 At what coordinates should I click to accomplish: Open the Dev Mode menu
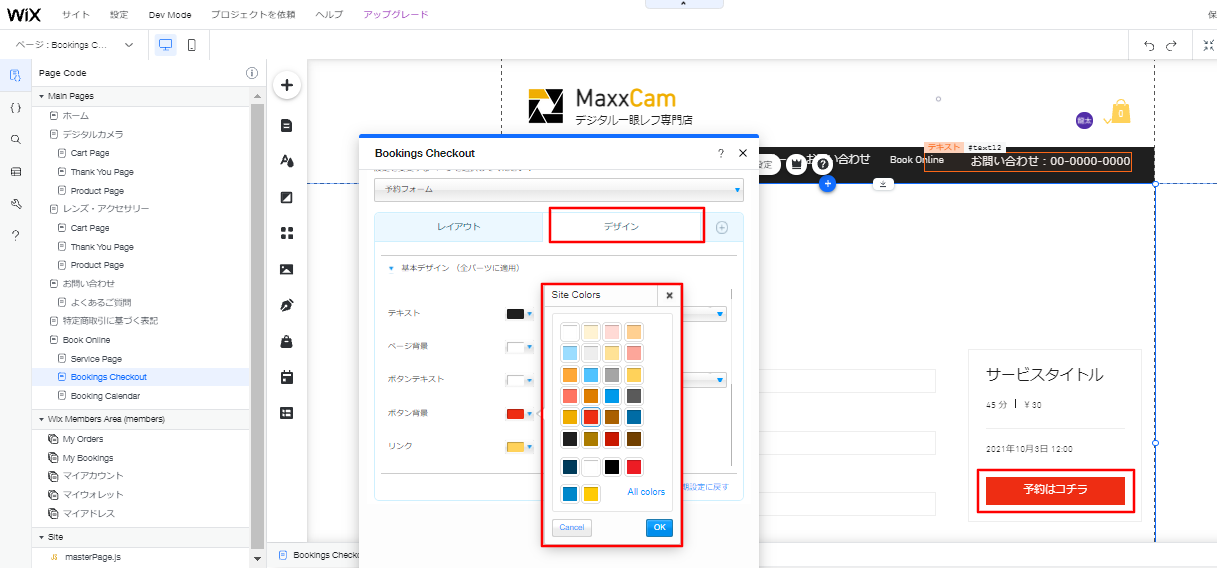(x=171, y=15)
